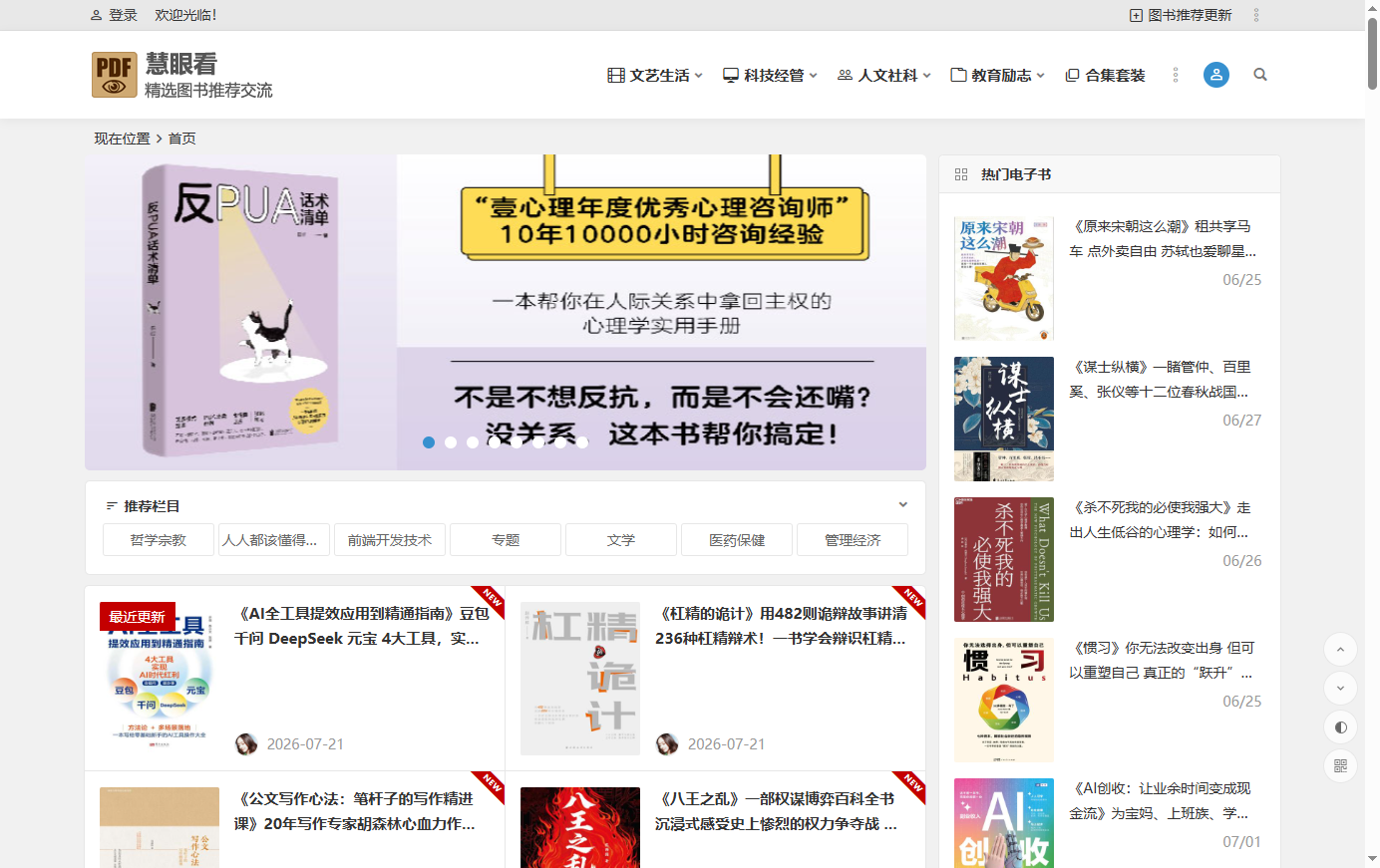
Task: Select the first blue carousel indicator dot
Action: pos(429,442)
